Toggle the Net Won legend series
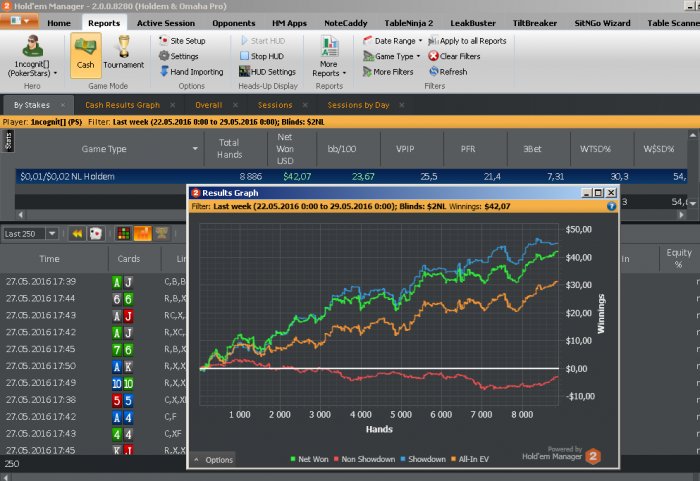The width and height of the screenshot is (700, 481). 309,459
